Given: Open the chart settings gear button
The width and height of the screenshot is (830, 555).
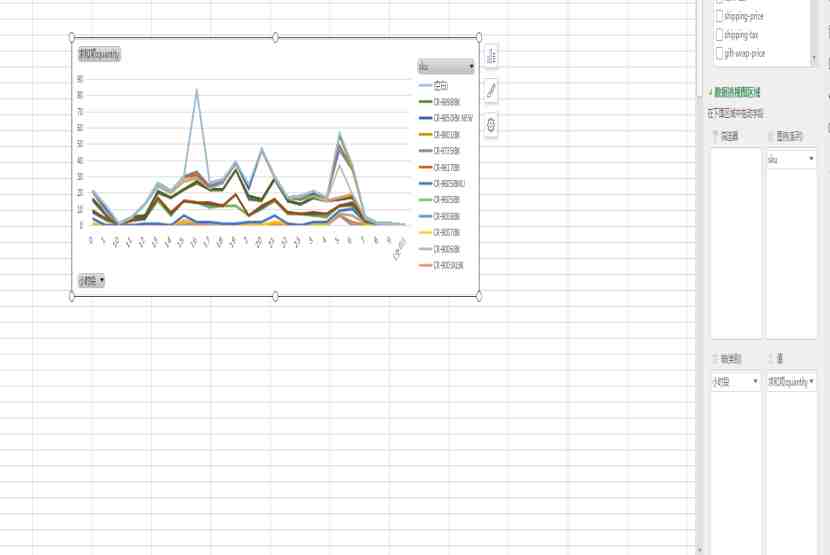Looking at the screenshot, I should [x=491, y=125].
